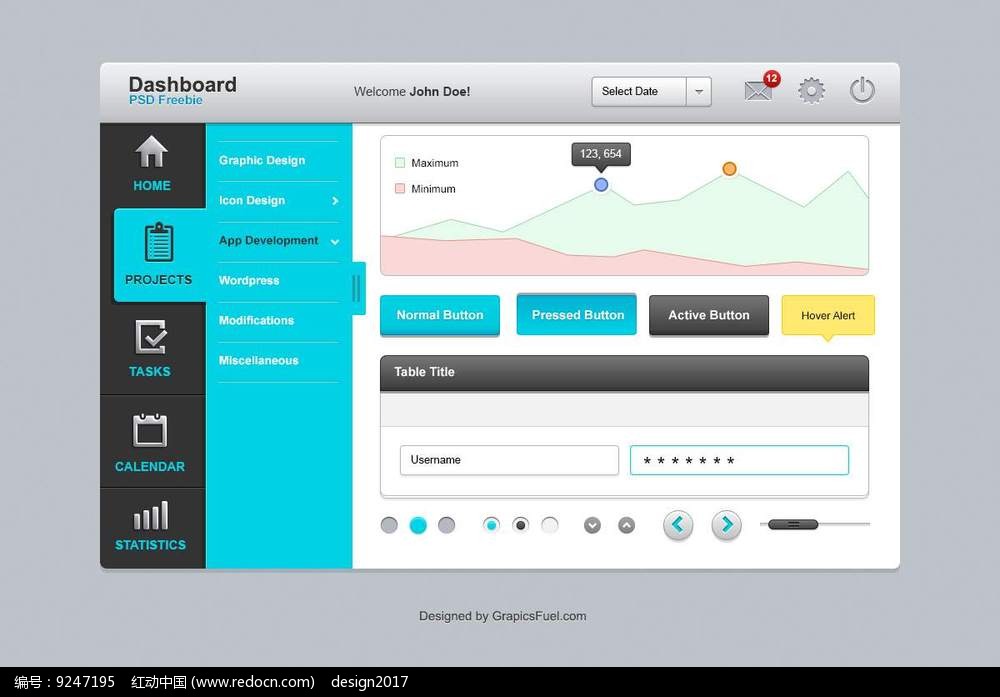Click the power logout icon

pyautogui.click(x=862, y=91)
